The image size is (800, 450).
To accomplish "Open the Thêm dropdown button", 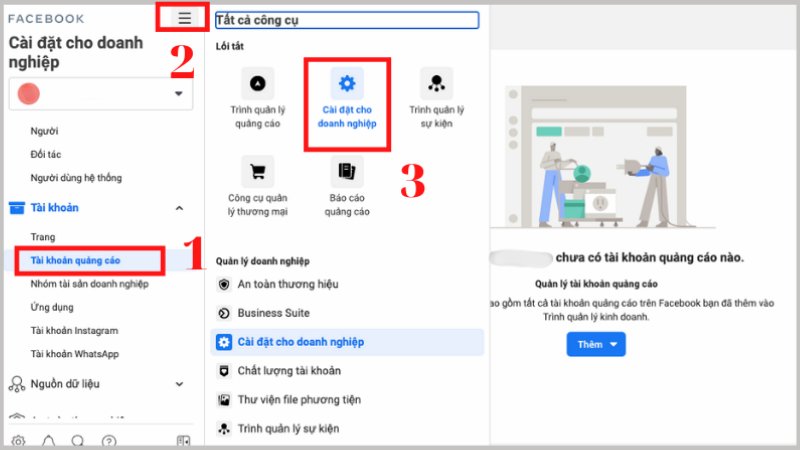I will 596,344.
